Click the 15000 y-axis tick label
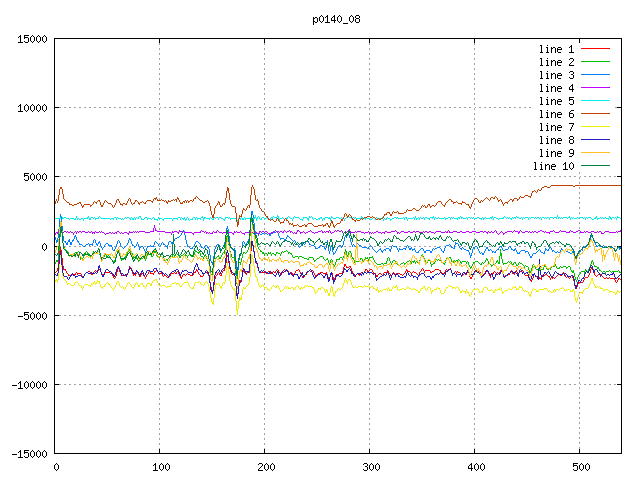 click(x=31, y=39)
